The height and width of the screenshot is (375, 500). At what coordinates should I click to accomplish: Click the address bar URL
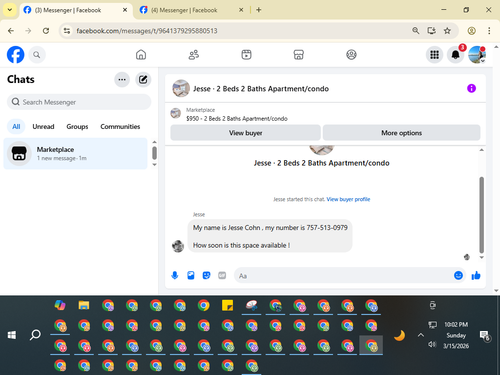pyautogui.click(x=147, y=31)
